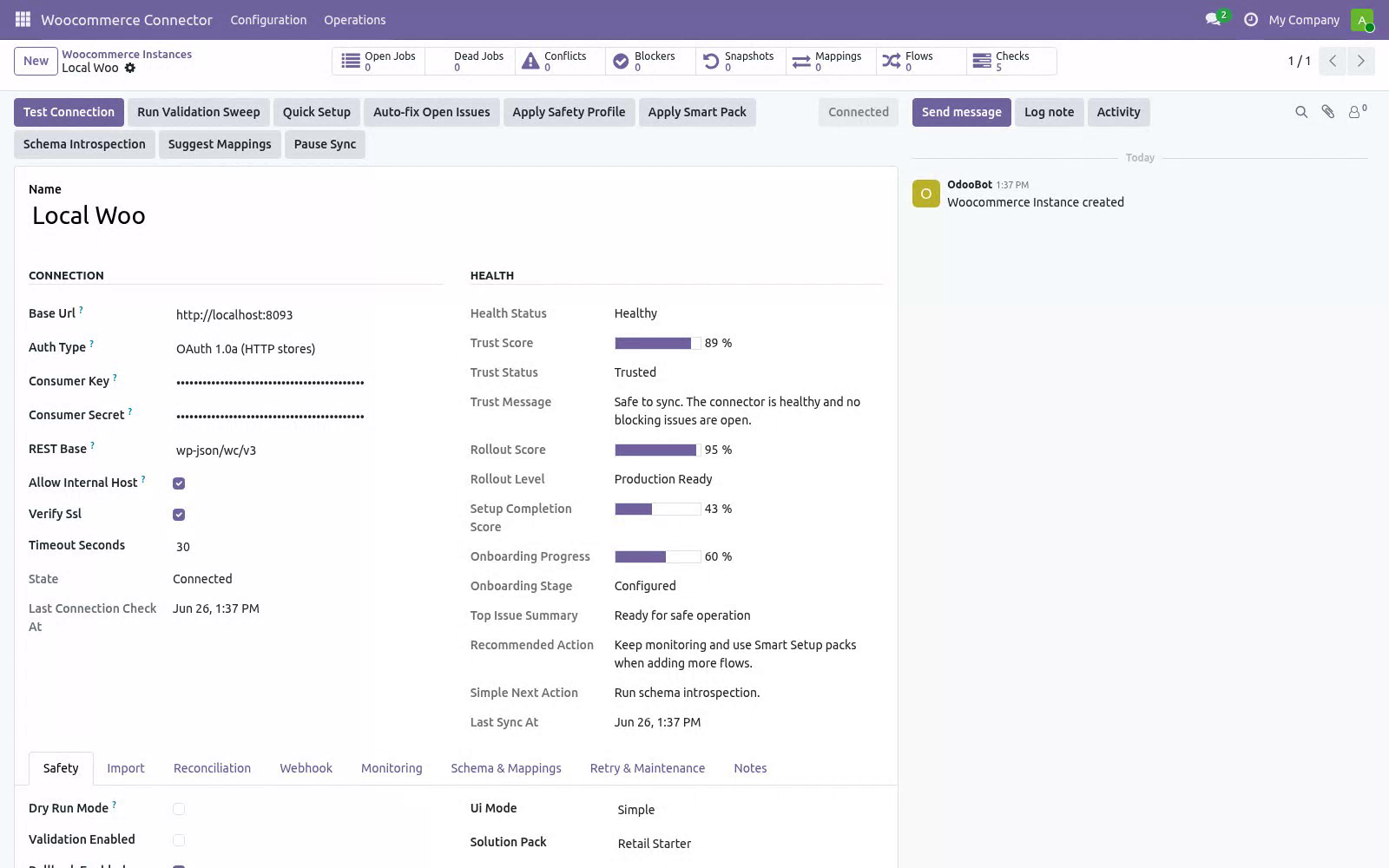Click Schema Introspection button
The width and height of the screenshot is (1389, 868).
(x=84, y=144)
